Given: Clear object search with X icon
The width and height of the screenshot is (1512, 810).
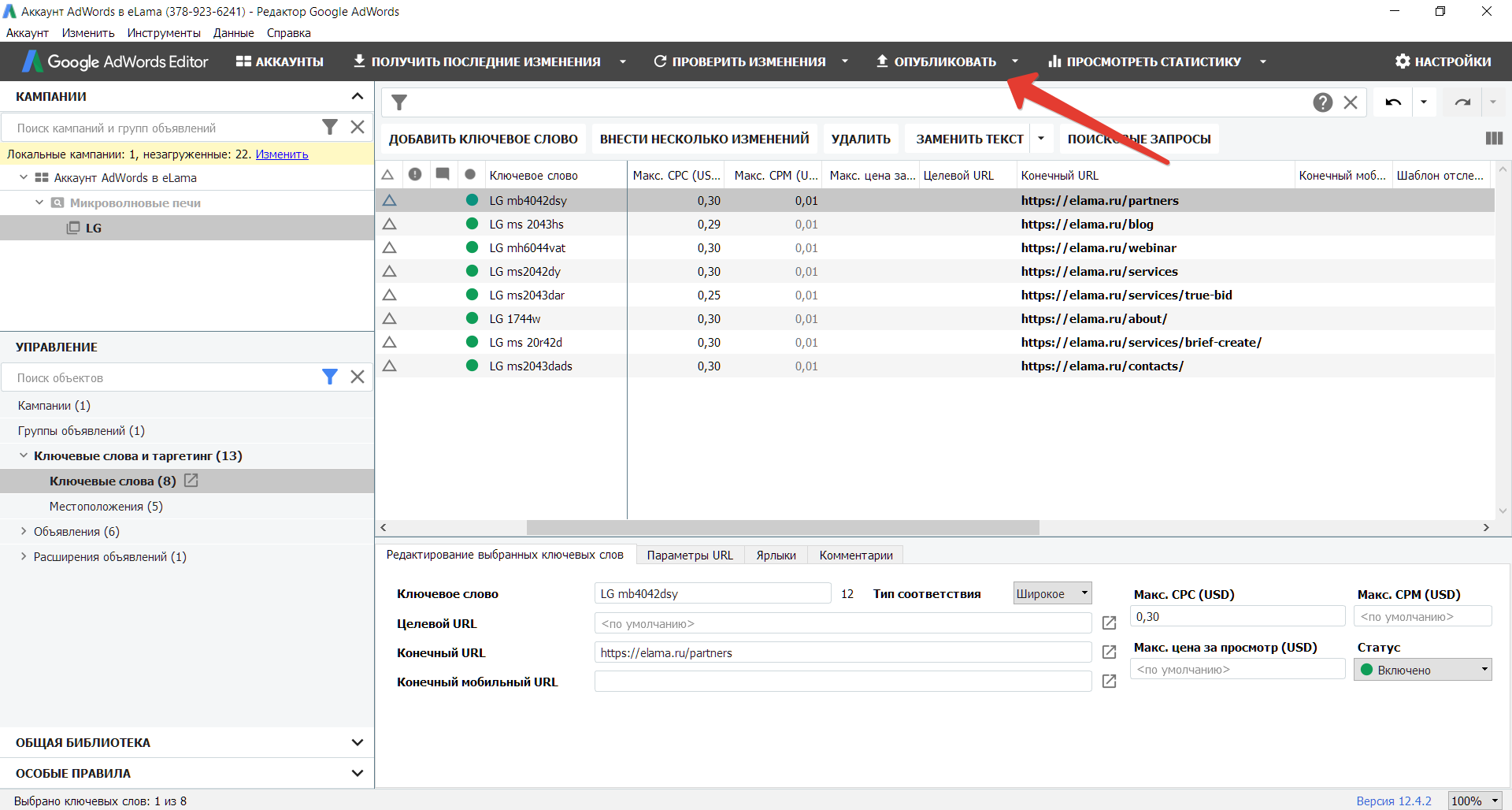Looking at the screenshot, I should [358, 377].
